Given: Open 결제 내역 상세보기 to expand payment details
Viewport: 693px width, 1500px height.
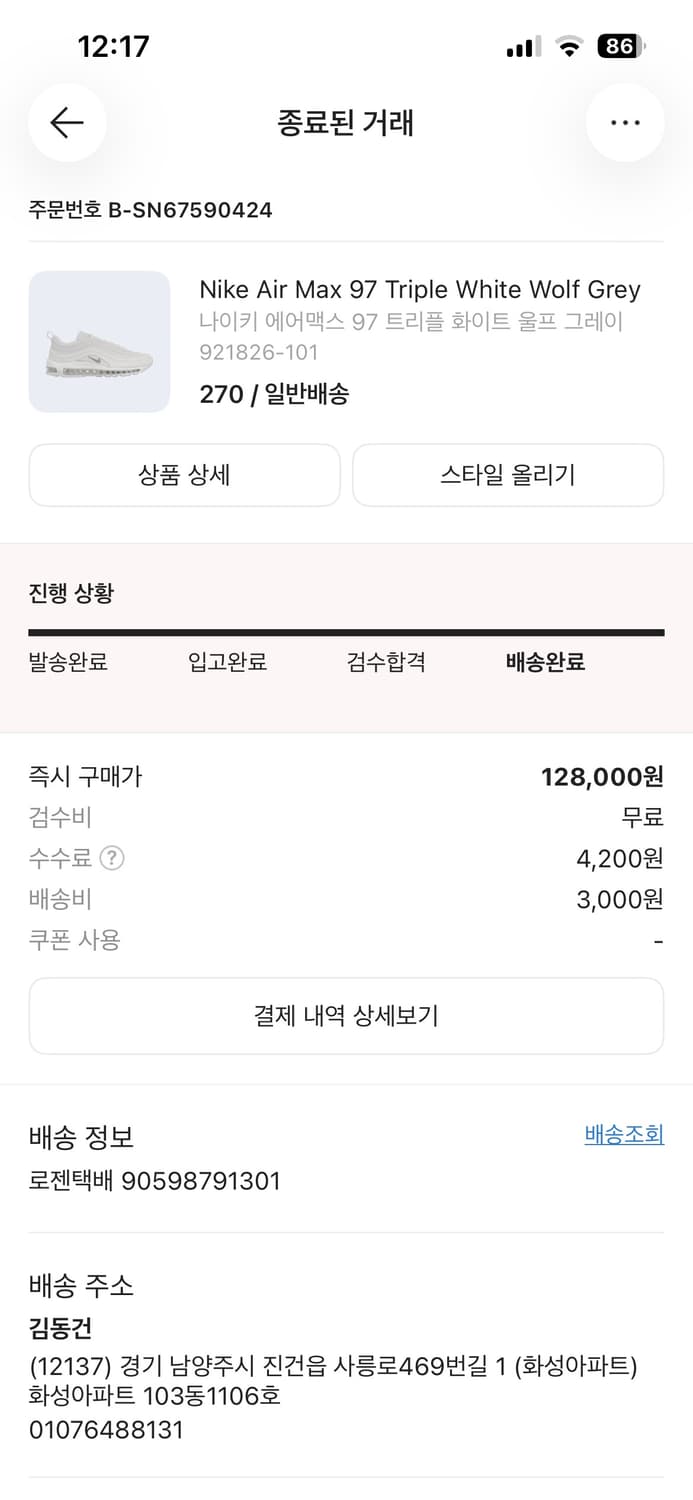Looking at the screenshot, I should (346, 1016).
